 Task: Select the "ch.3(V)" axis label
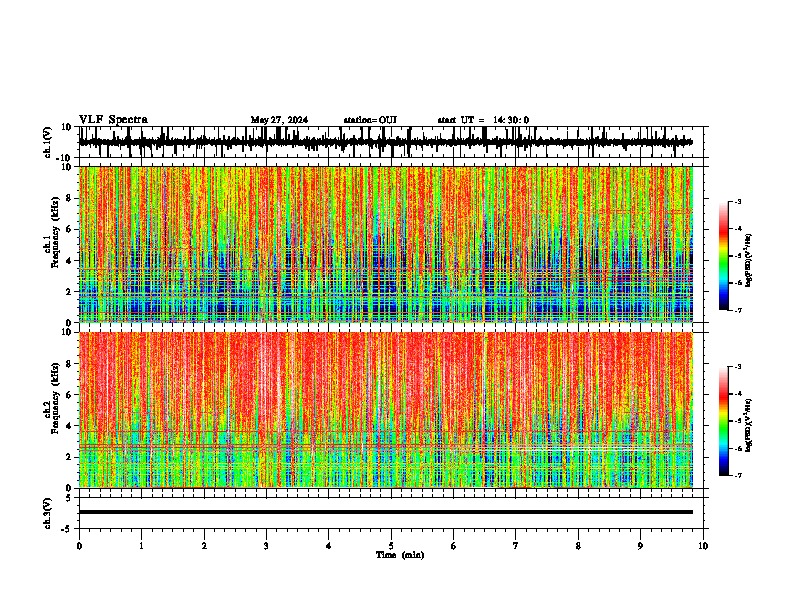click(x=48, y=513)
